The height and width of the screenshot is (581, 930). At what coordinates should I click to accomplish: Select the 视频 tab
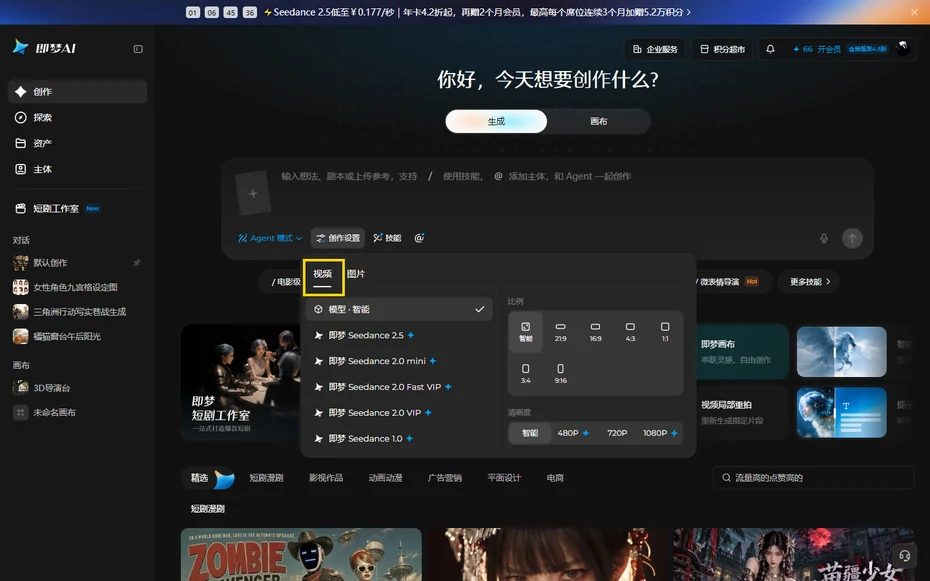[x=323, y=274]
